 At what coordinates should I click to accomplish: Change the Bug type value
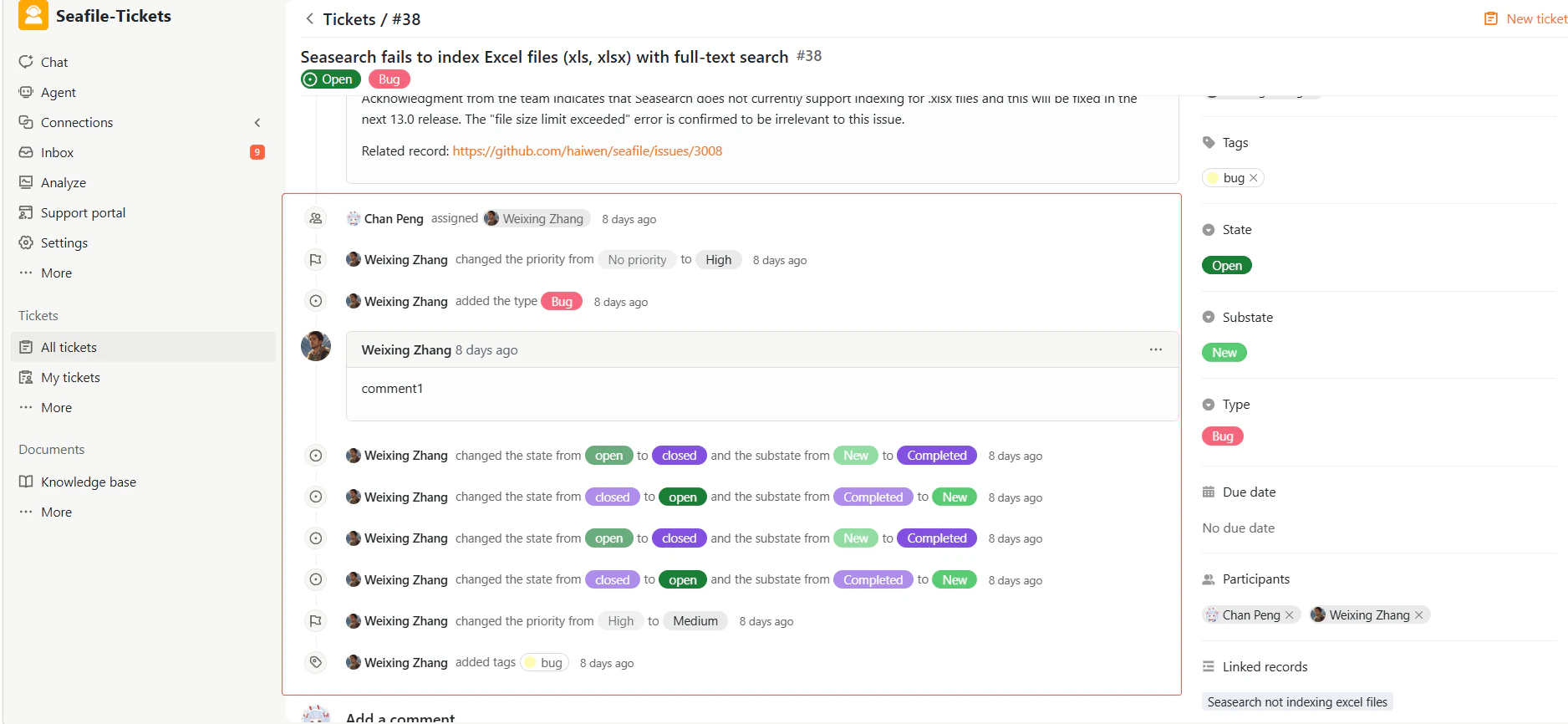coord(1223,436)
